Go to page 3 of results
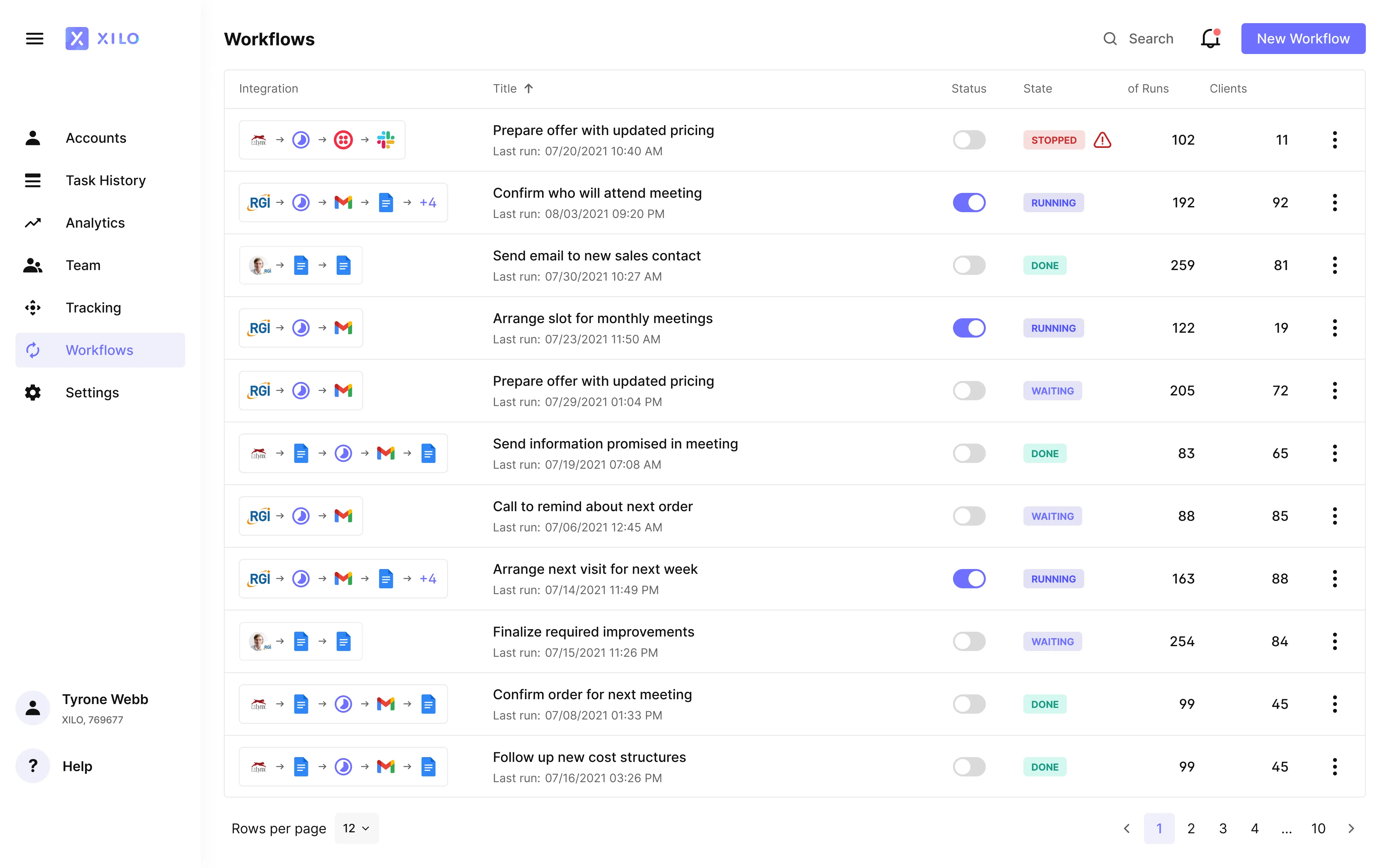The height and width of the screenshot is (868, 1389). (x=1222, y=828)
